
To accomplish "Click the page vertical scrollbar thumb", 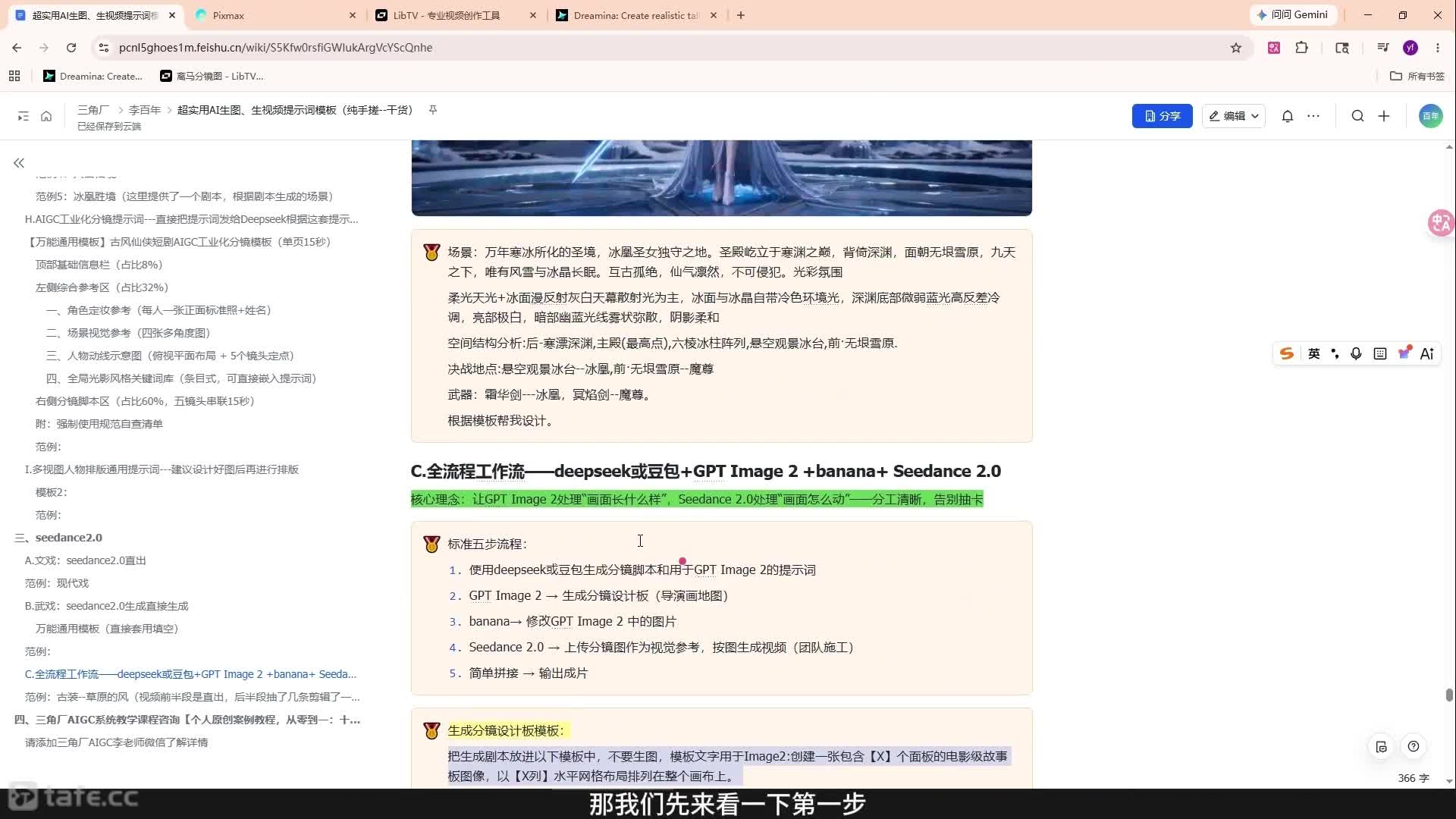I will coord(1448,695).
